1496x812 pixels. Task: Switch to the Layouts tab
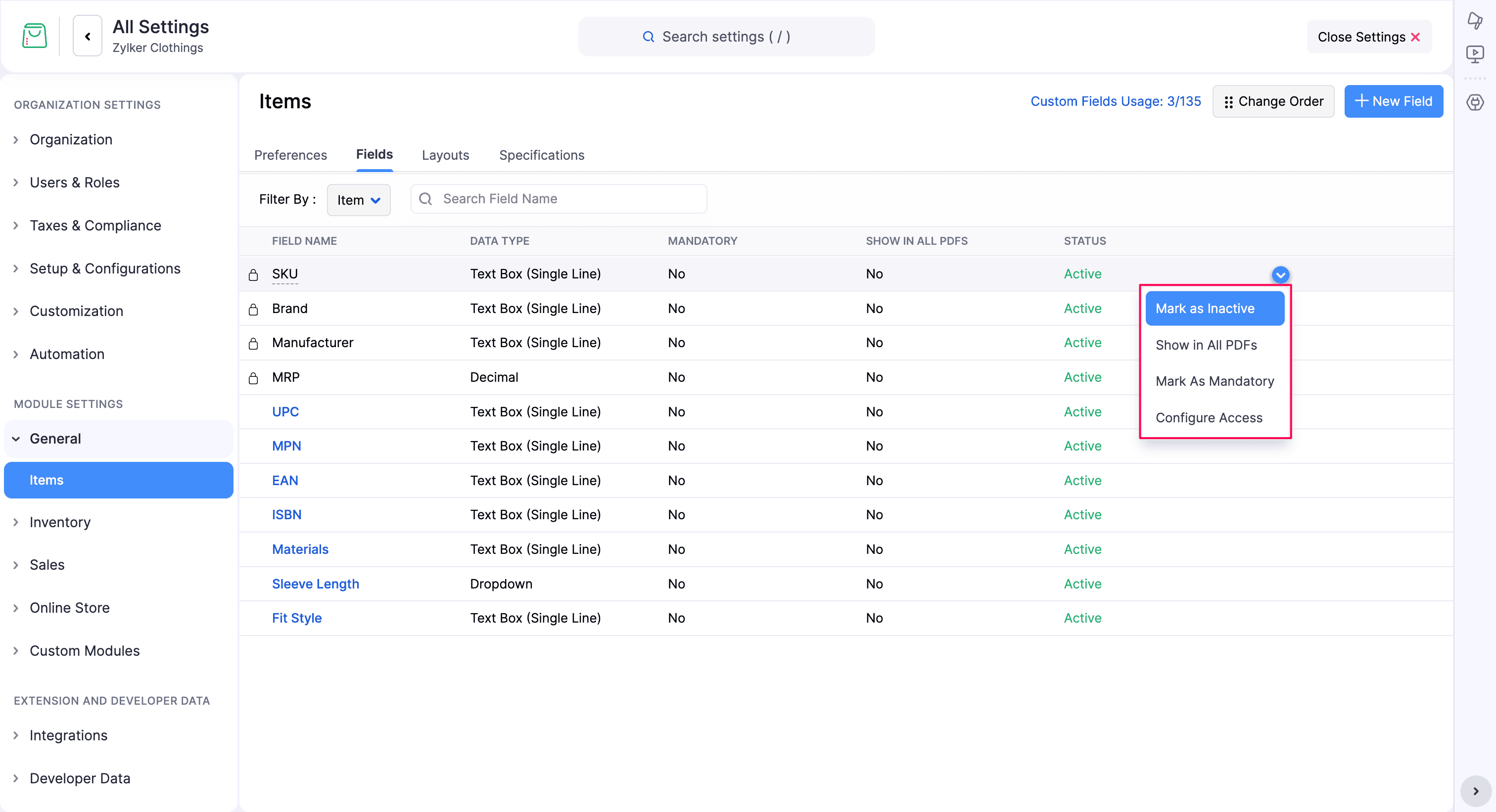pyautogui.click(x=445, y=155)
